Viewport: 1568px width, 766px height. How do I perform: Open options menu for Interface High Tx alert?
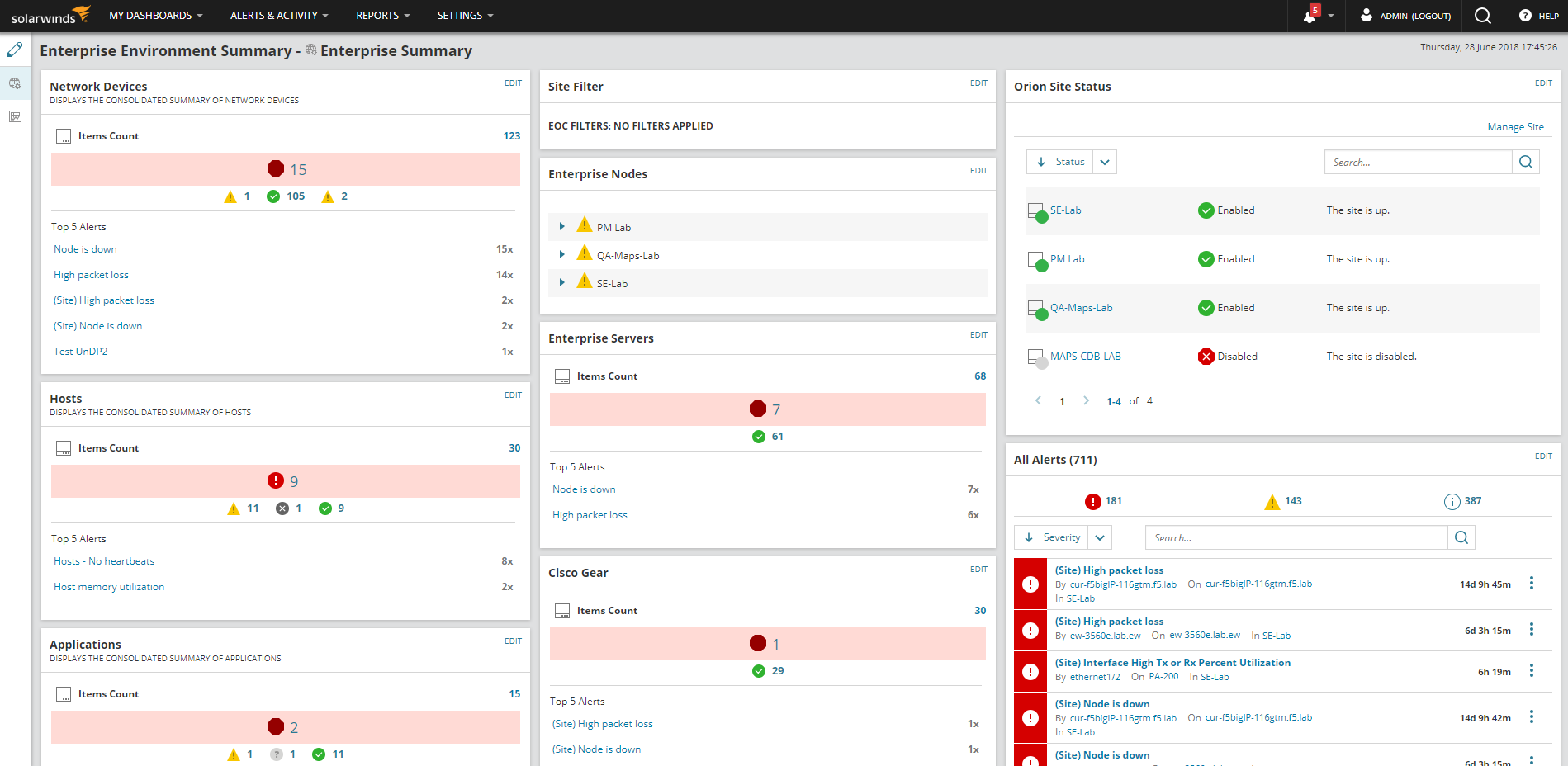pyautogui.click(x=1532, y=671)
